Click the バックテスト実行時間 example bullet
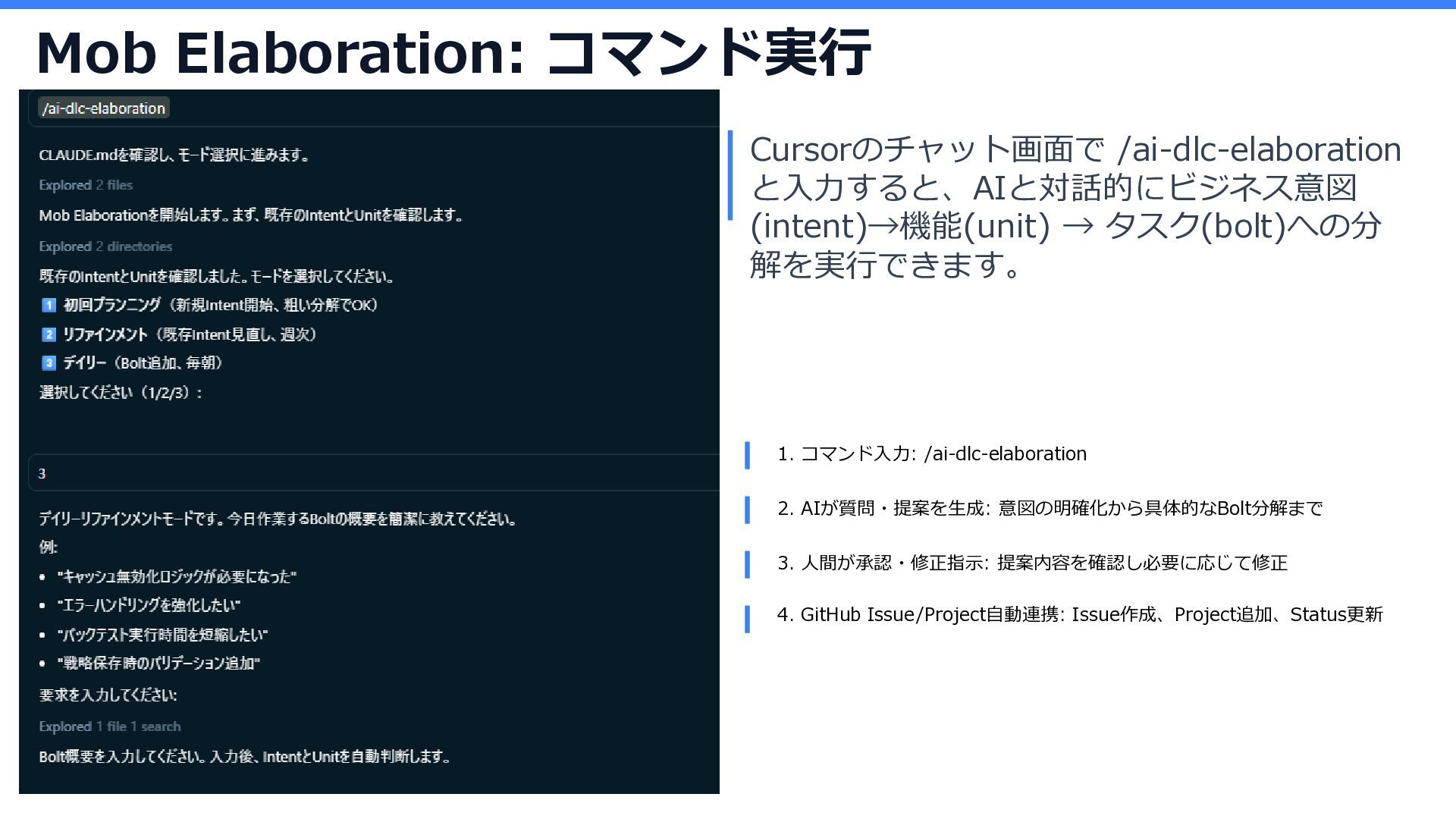1456x819 pixels. 162,635
